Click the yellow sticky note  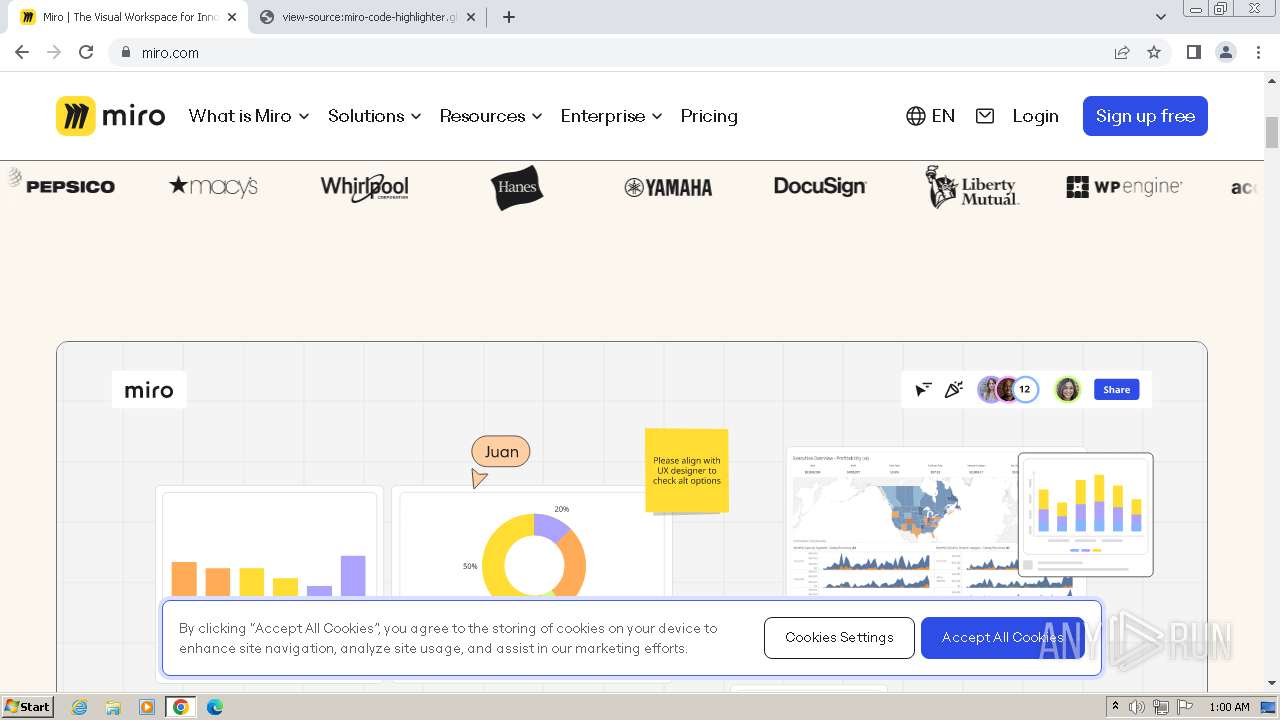(687, 470)
